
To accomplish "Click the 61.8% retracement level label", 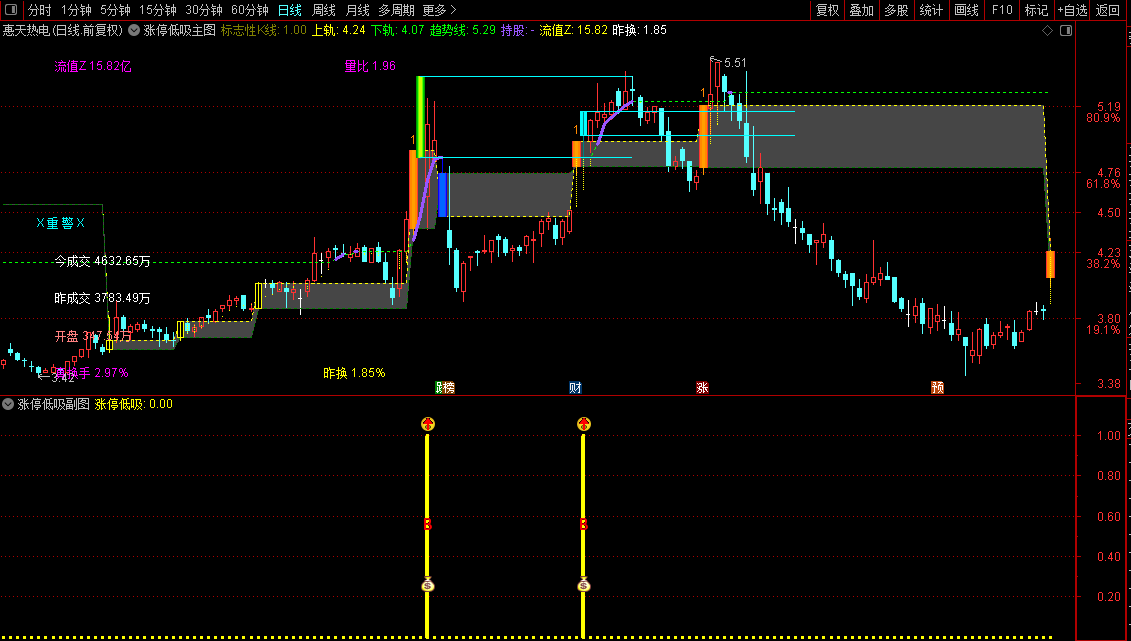I will [x=1103, y=184].
